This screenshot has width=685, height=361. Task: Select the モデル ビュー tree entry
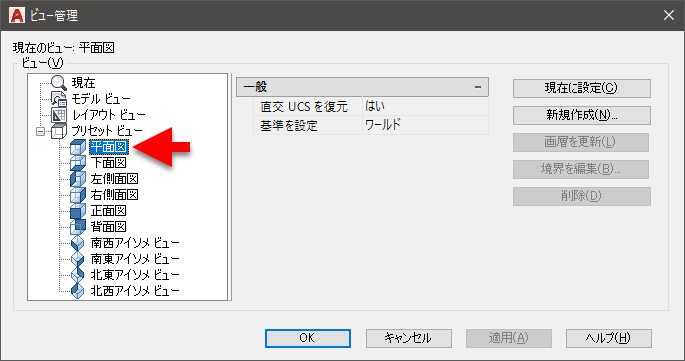101,99
